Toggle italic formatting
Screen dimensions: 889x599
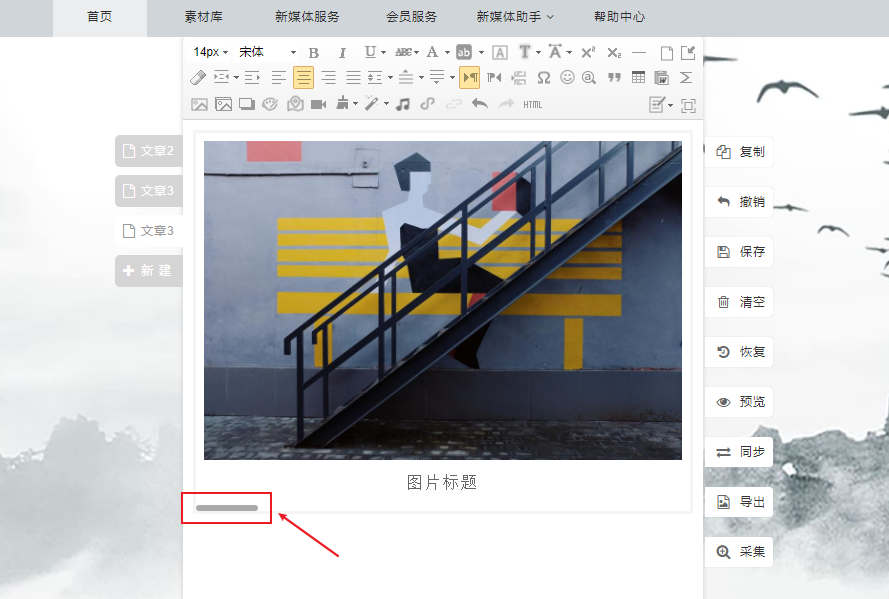click(x=342, y=53)
